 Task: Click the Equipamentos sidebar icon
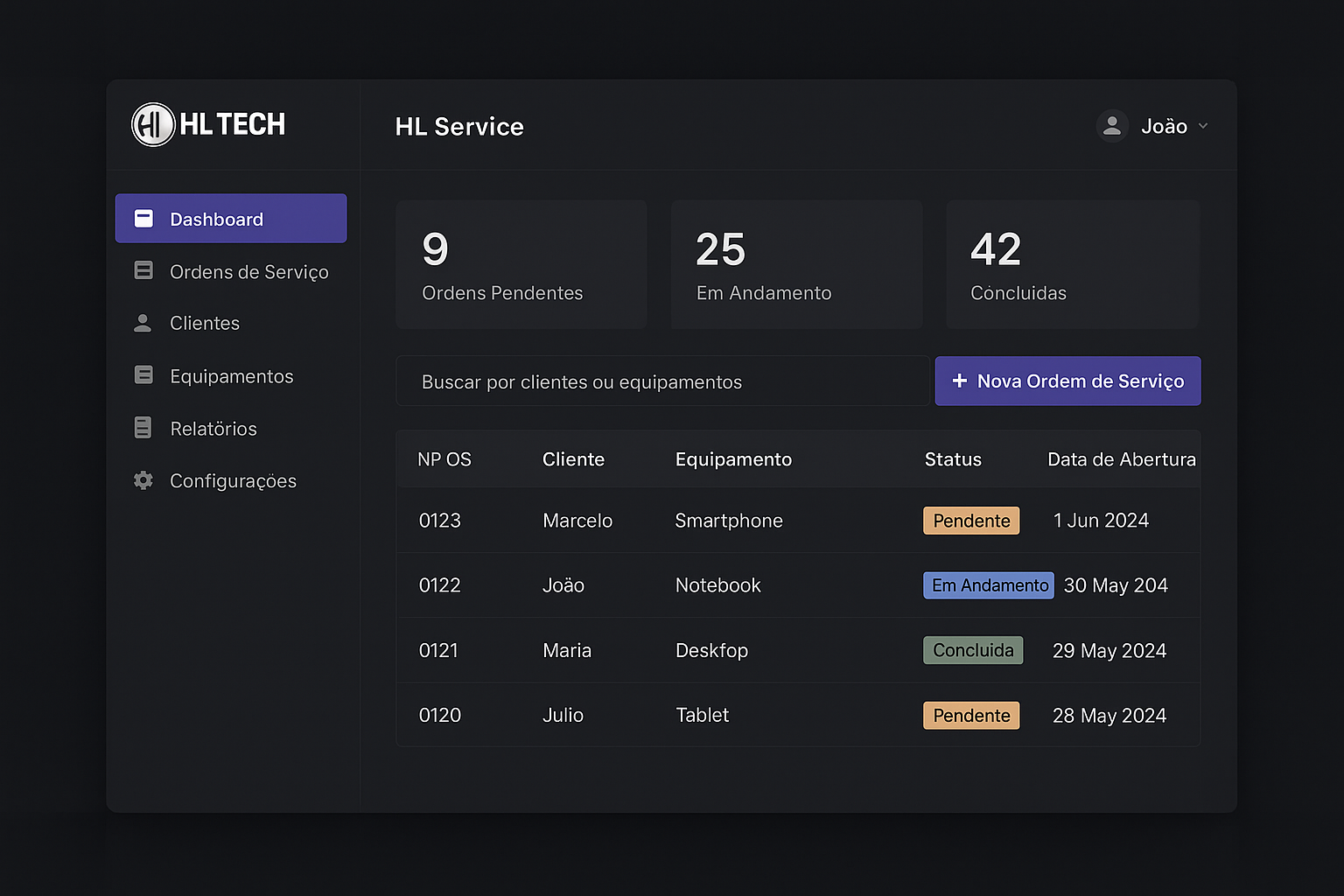pyautogui.click(x=143, y=375)
